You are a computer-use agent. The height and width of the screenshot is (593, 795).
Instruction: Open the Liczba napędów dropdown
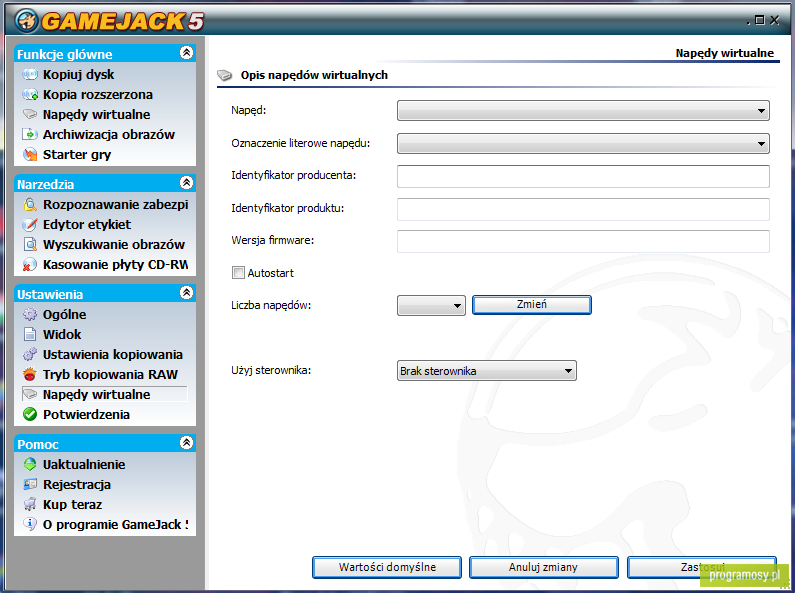pos(431,306)
